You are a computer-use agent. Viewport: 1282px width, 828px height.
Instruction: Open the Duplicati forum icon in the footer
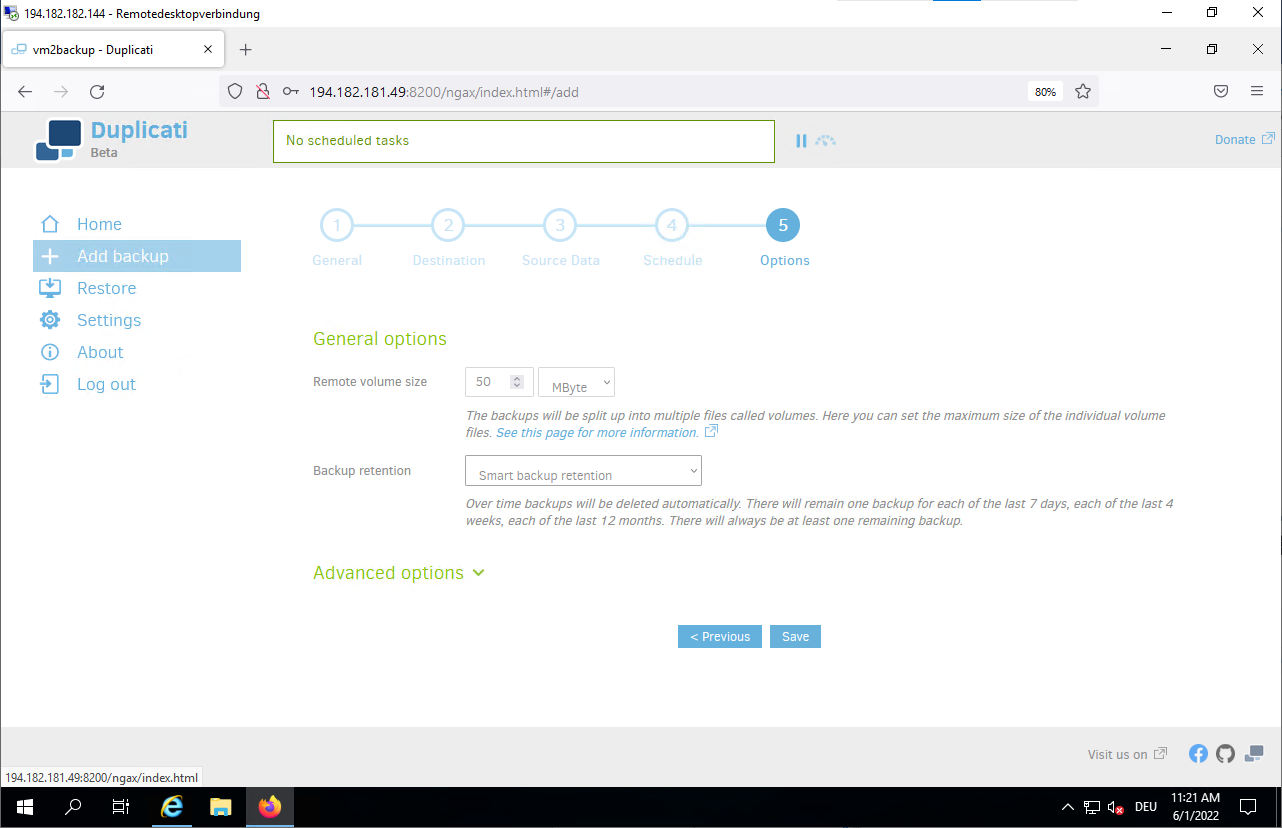1254,754
